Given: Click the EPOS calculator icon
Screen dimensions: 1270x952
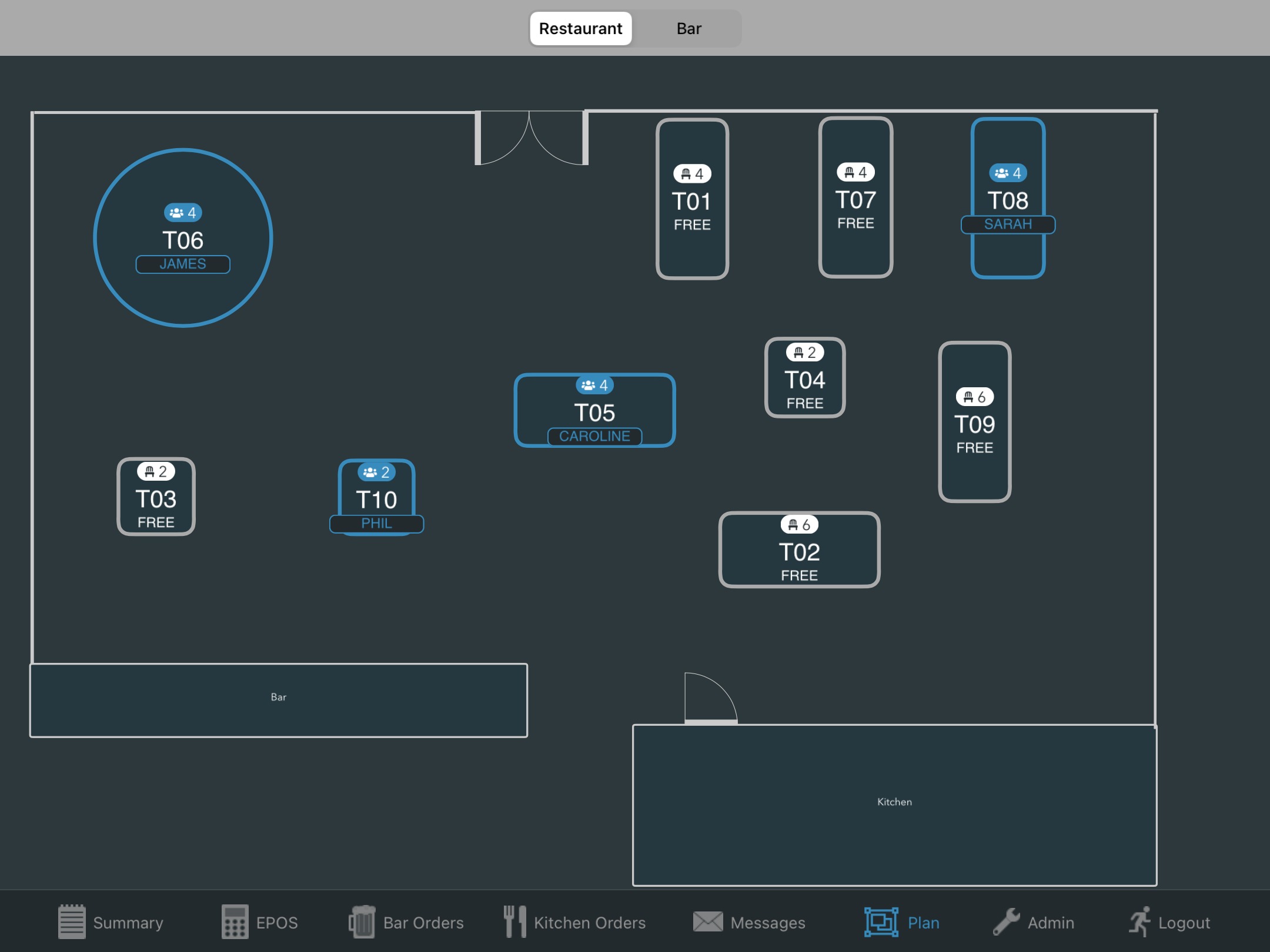Looking at the screenshot, I should pyautogui.click(x=235, y=921).
